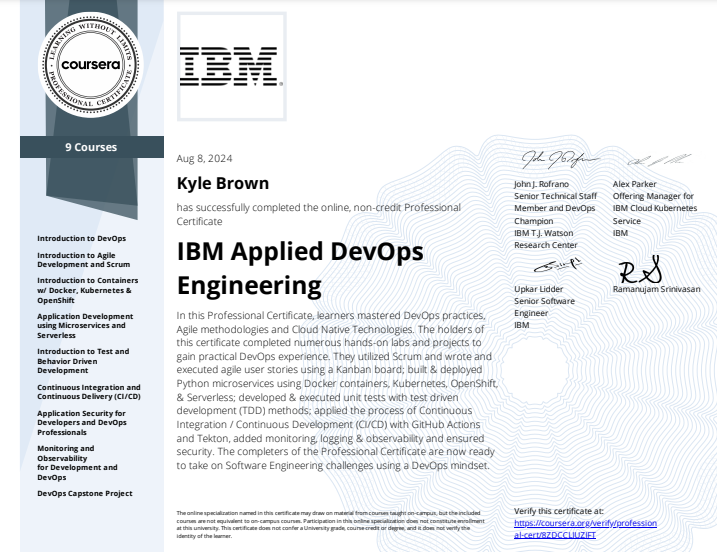This screenshot has height=552, width=717.
Task: Click 'IBM T.J. Watson Research Center' text
Action: tap(545, 239)
